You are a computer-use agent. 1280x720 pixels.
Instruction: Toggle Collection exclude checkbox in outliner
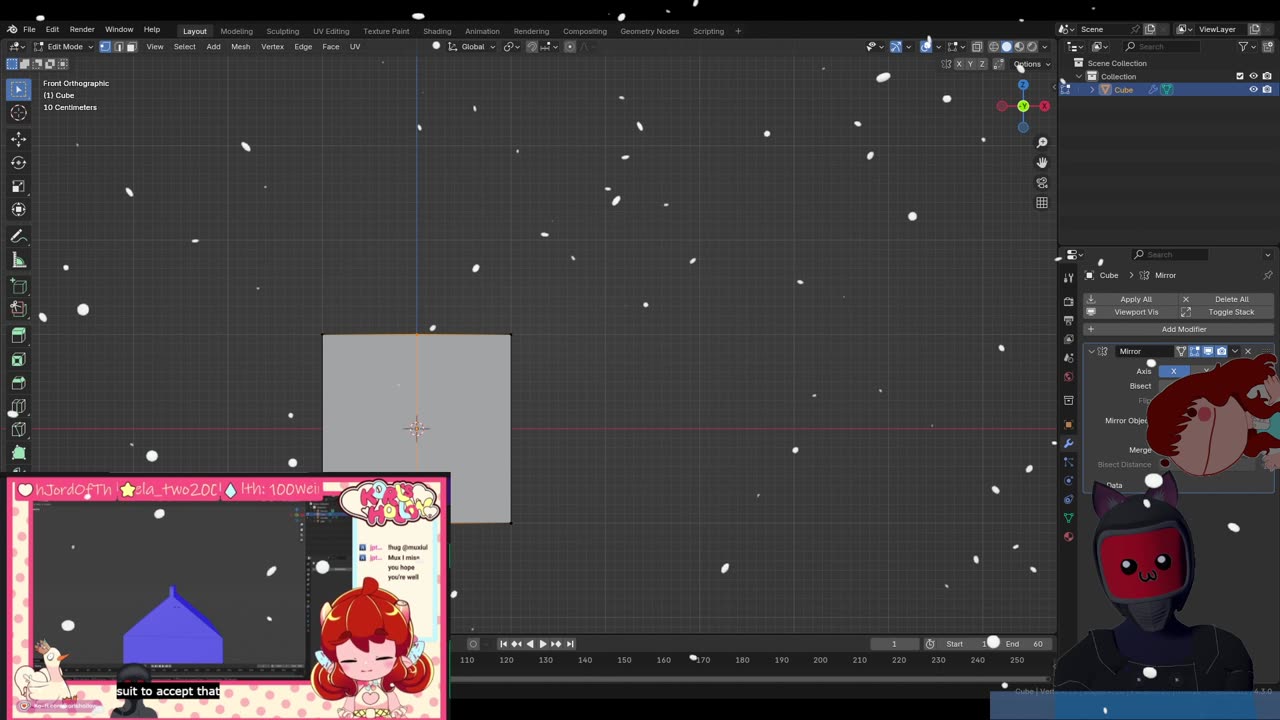tap(1240, 76)
